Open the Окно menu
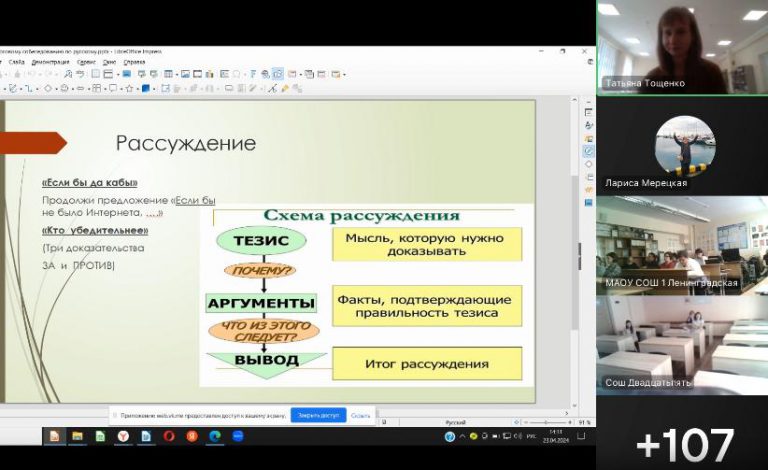 point(109,62)
